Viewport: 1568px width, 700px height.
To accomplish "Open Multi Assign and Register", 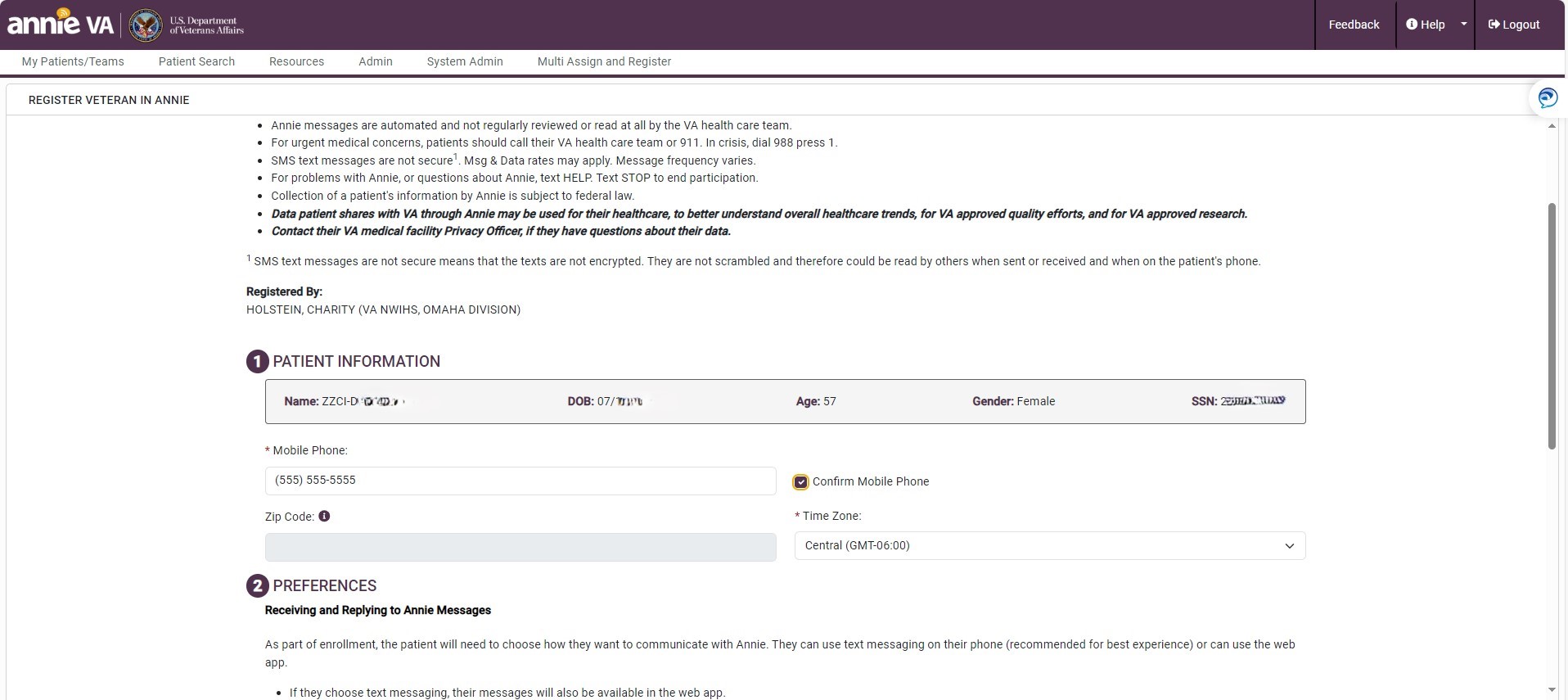I will point(604,61).
